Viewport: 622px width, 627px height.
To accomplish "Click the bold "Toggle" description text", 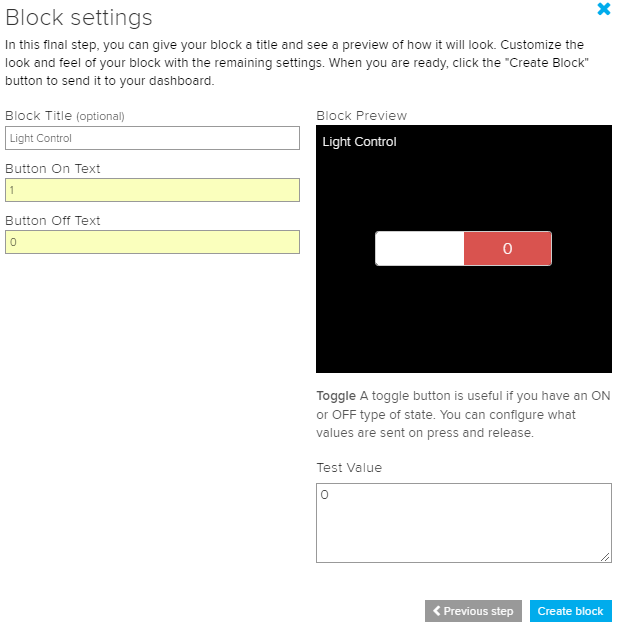I will (336, 396).
